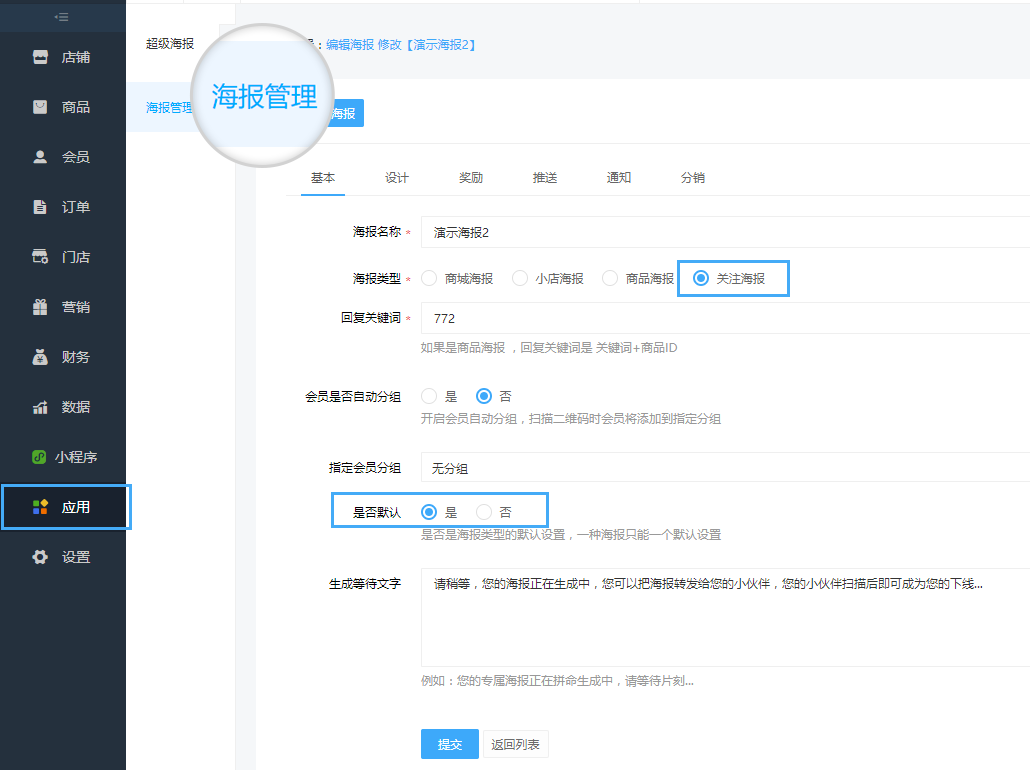Click the 门店 shop icon

coord(40,257)
